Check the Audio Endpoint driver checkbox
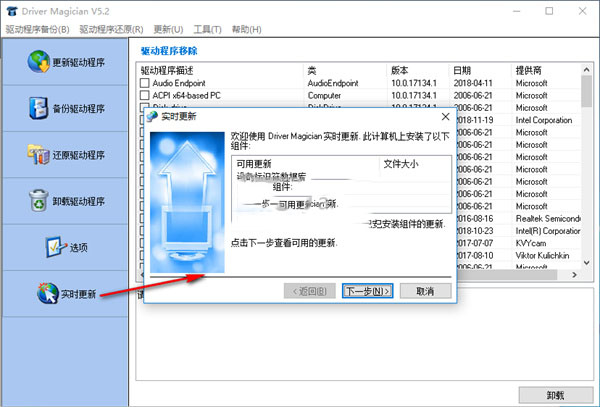This screenshot has width=600, height=407. [145, 83]
